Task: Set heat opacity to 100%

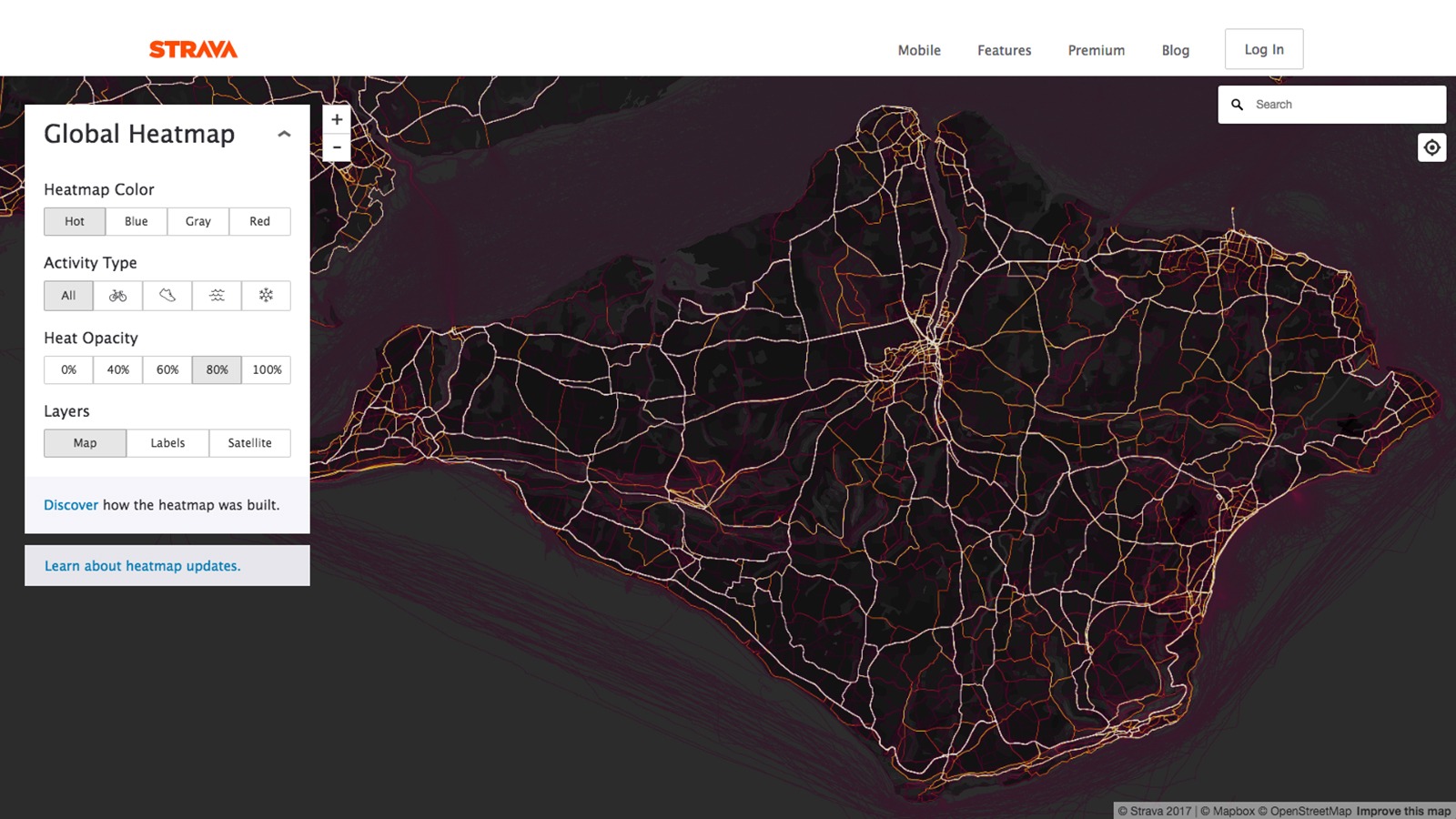Action: [267, 369]
